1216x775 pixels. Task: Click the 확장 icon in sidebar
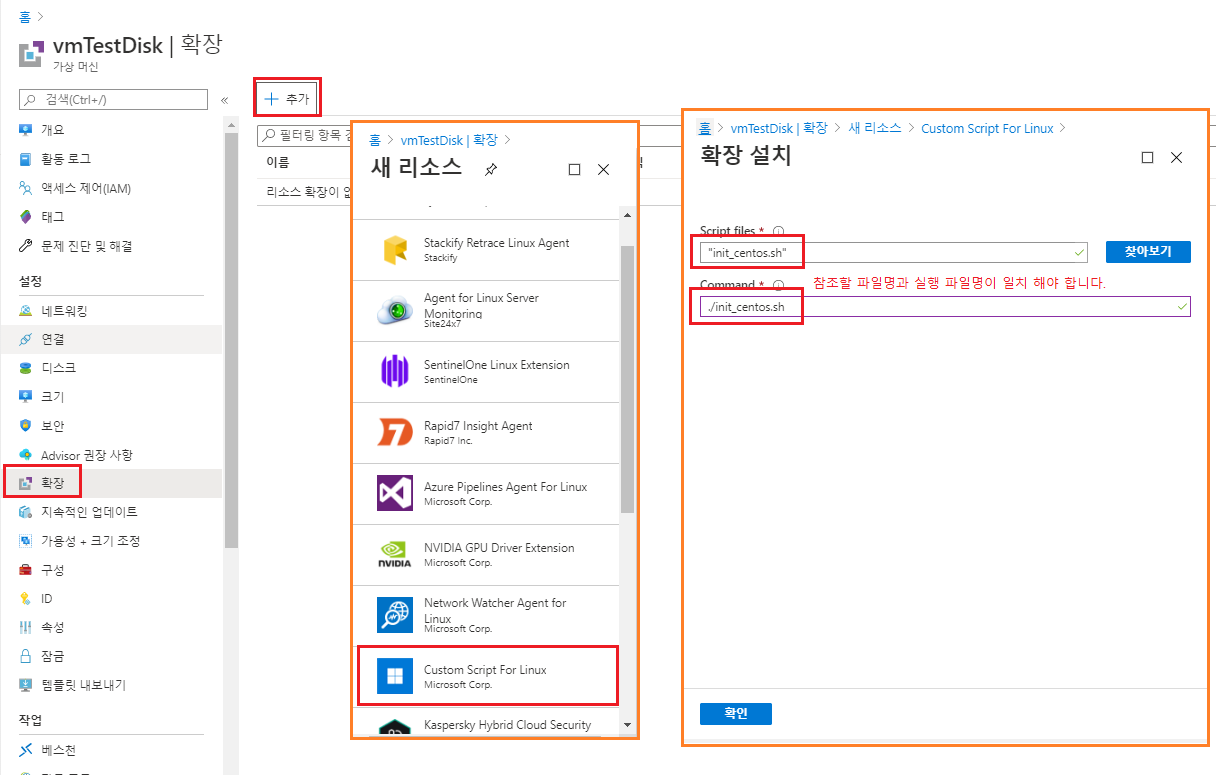(x=26, y=483)
